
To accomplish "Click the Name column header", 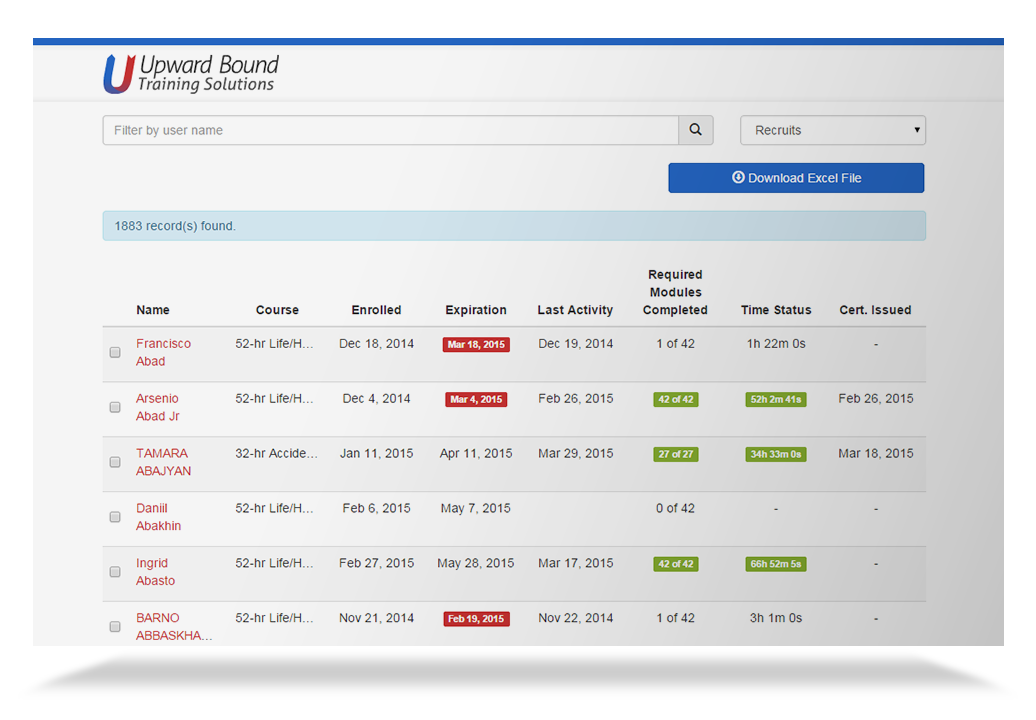I will pos(153,310).
